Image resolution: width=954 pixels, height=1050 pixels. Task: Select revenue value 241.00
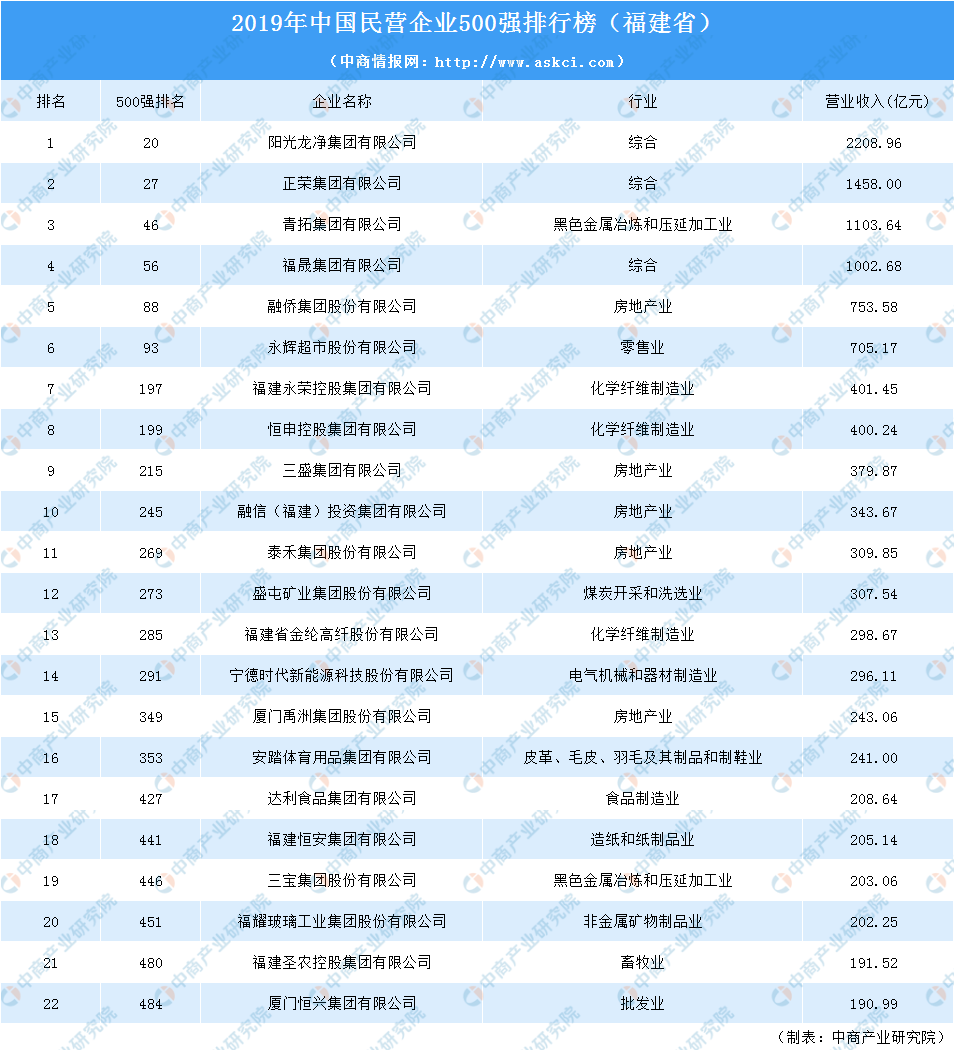[874, 758]
